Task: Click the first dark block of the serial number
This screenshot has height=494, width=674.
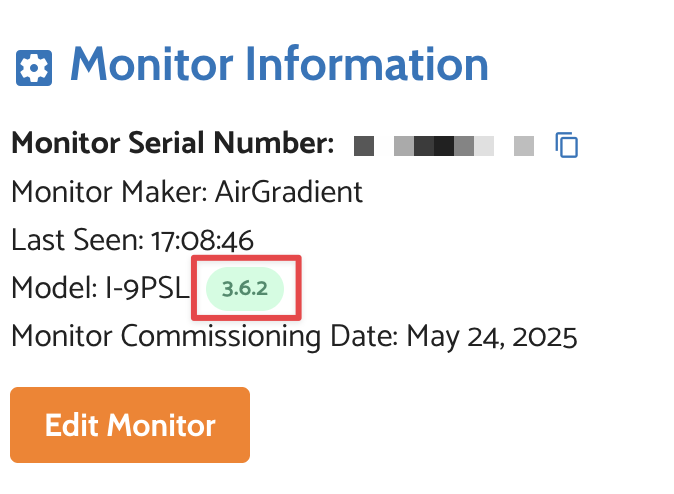Action: coord(364,147)
